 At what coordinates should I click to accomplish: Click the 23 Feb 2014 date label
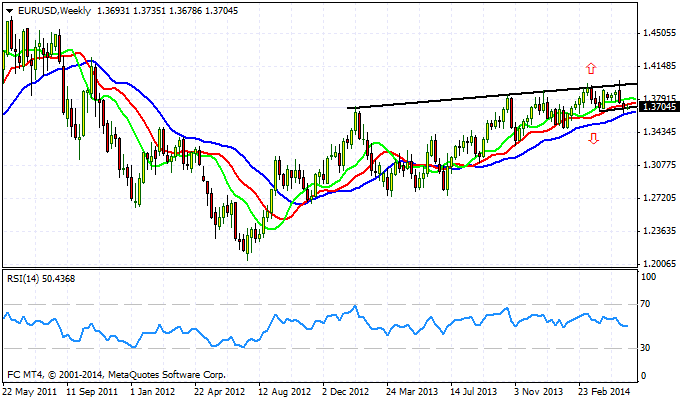pyautogui.click(x=604, y=391)
